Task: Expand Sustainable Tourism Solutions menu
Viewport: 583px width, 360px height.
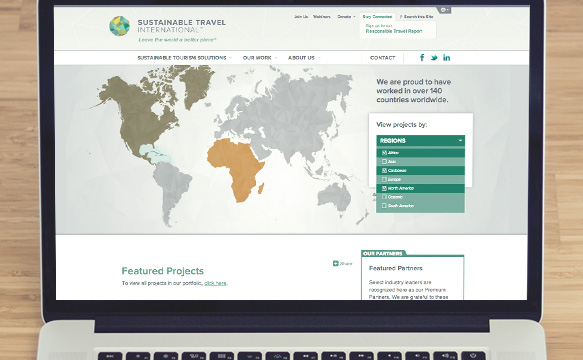Action: [x=184, y=58]
